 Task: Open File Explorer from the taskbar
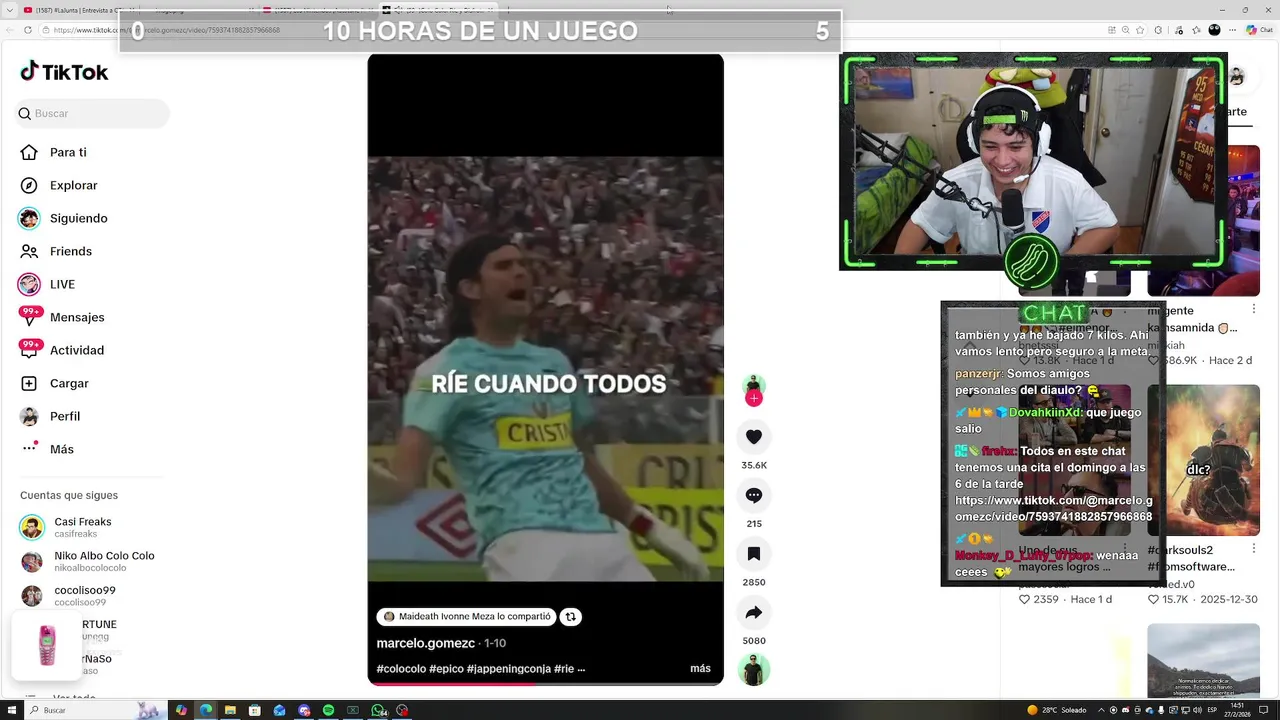[230, 710]
